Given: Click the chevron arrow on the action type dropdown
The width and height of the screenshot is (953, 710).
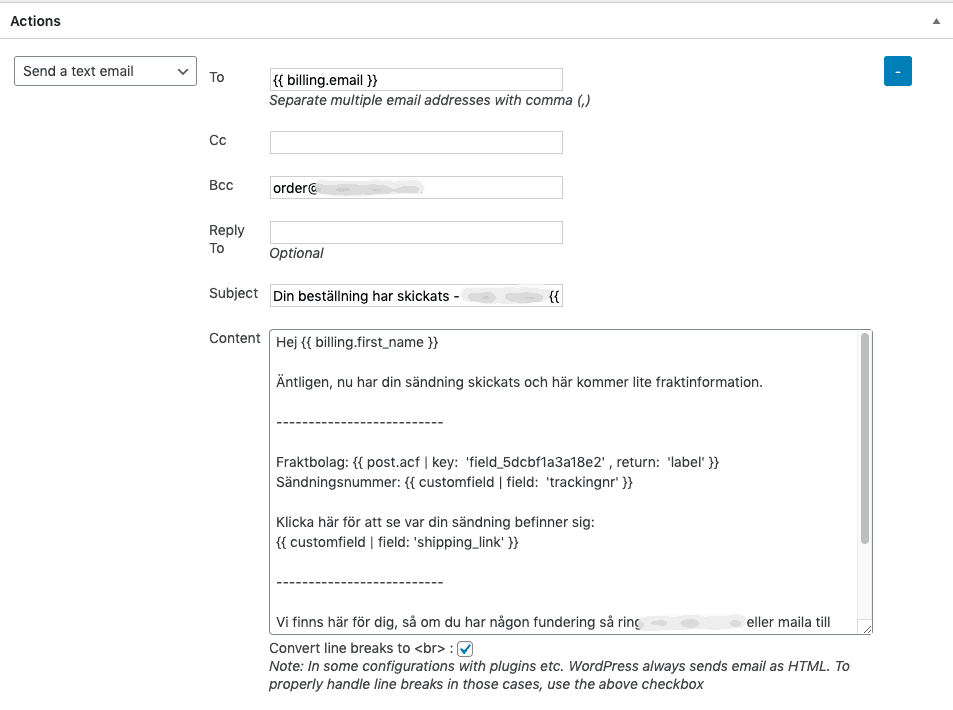Looking at the screenshot, I should click(185, 71).
